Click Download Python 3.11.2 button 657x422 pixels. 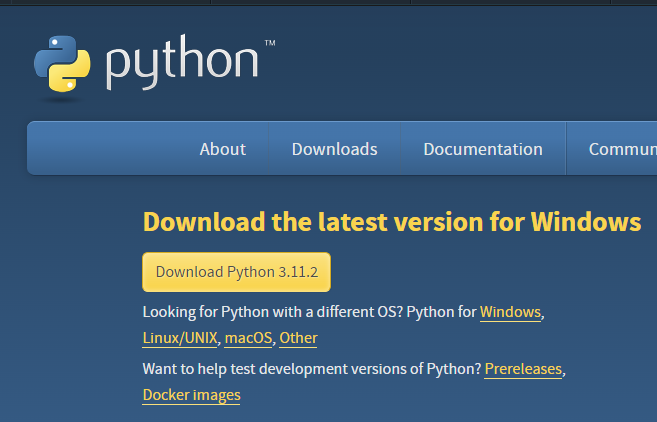[236, 272]
